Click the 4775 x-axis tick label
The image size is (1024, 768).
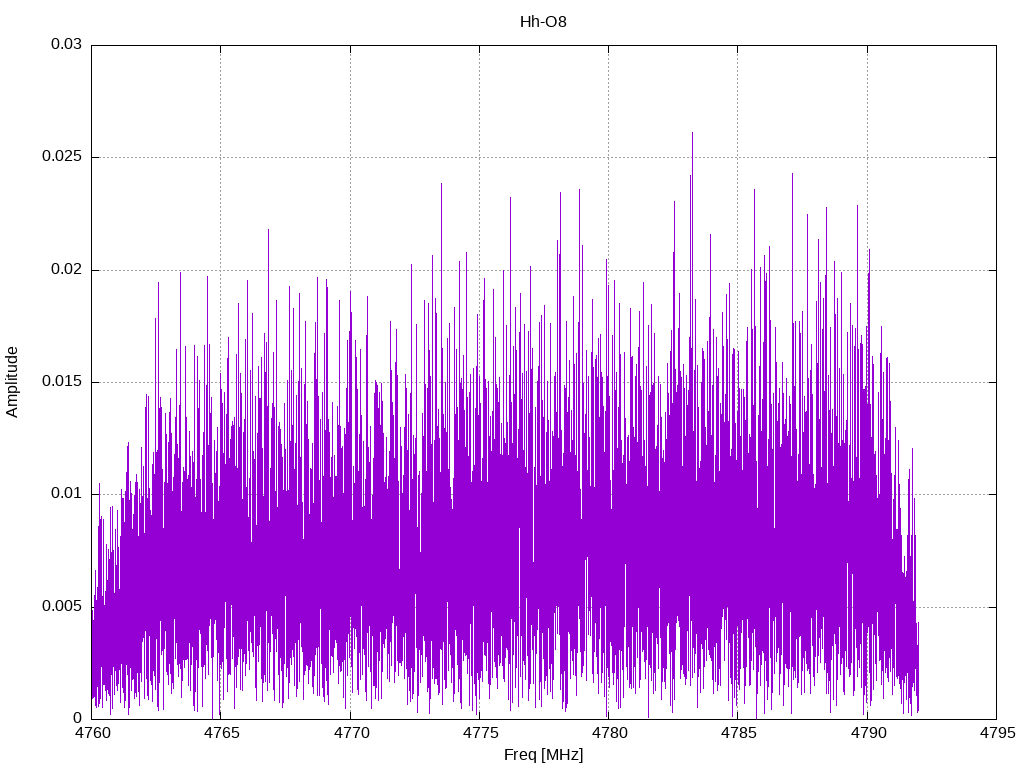point(480,733)
